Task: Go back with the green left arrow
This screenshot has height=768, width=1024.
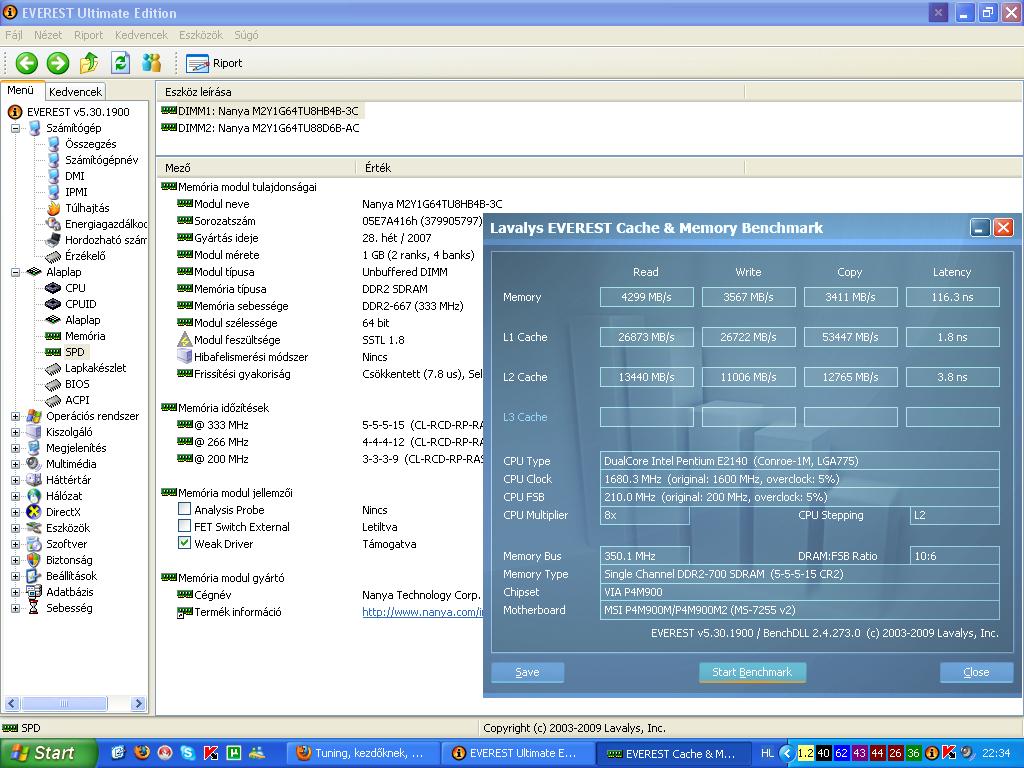Action: click(x=27, y=63)
